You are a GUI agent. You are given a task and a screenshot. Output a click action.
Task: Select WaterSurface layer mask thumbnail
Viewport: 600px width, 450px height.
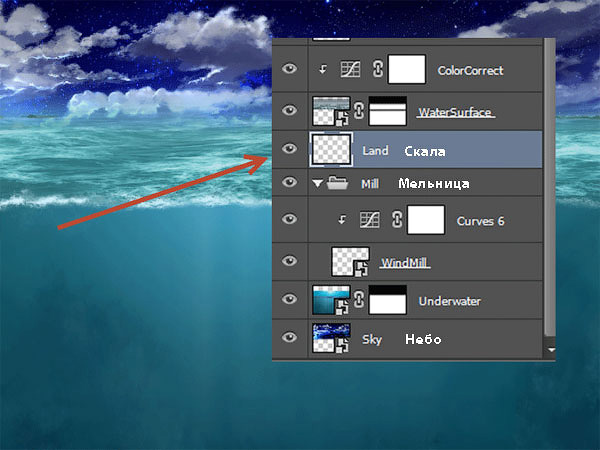click(387, 111)
